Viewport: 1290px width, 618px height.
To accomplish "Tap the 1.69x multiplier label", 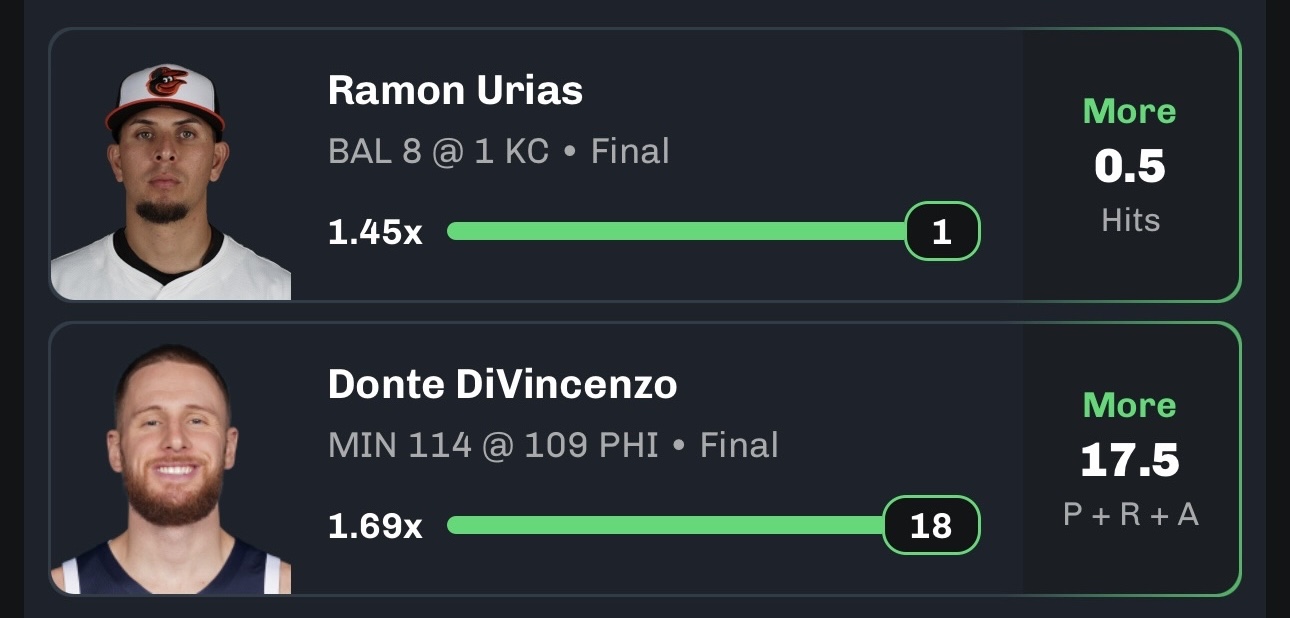I will point(375,525).
